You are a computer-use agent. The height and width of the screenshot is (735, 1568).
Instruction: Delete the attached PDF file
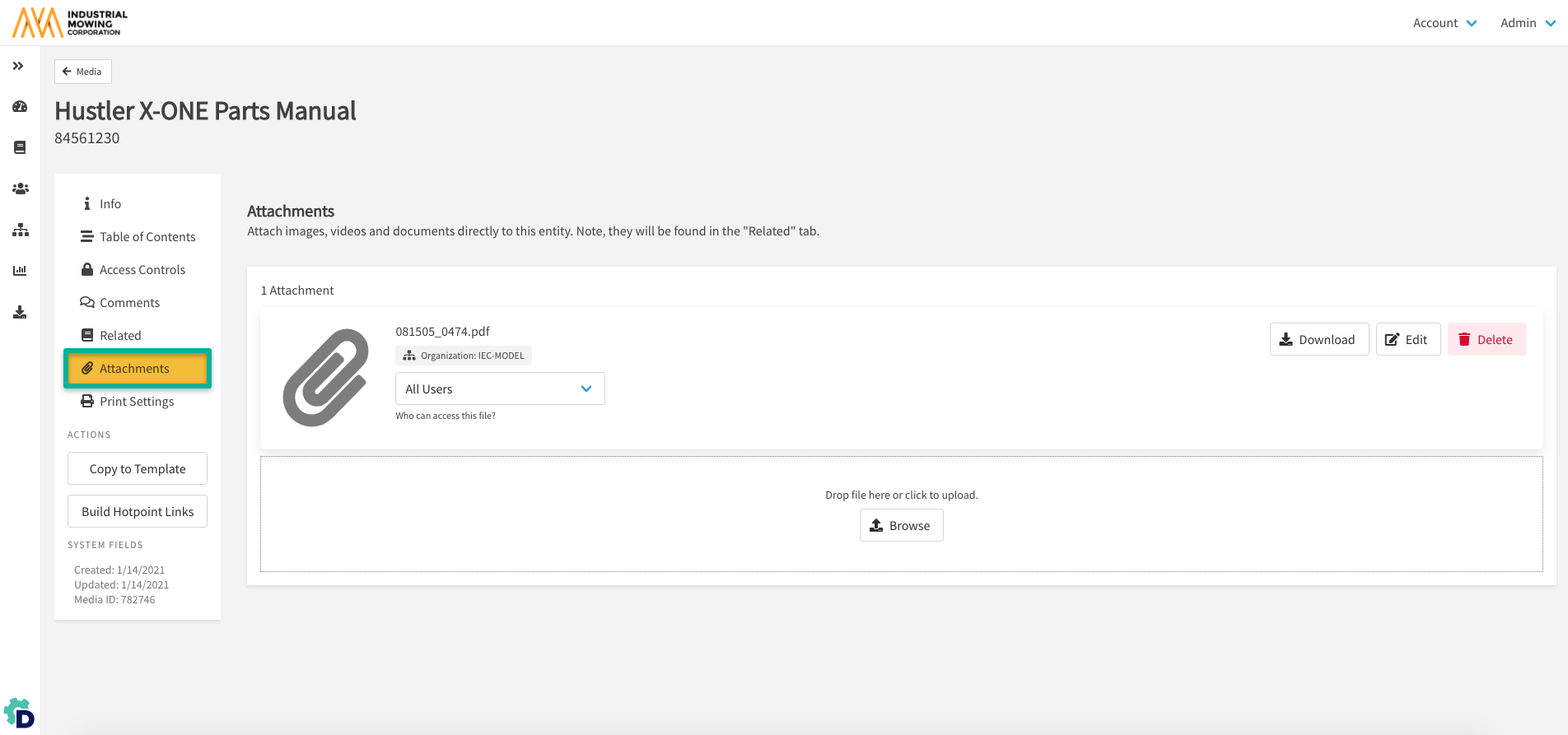pos(1486,339)
